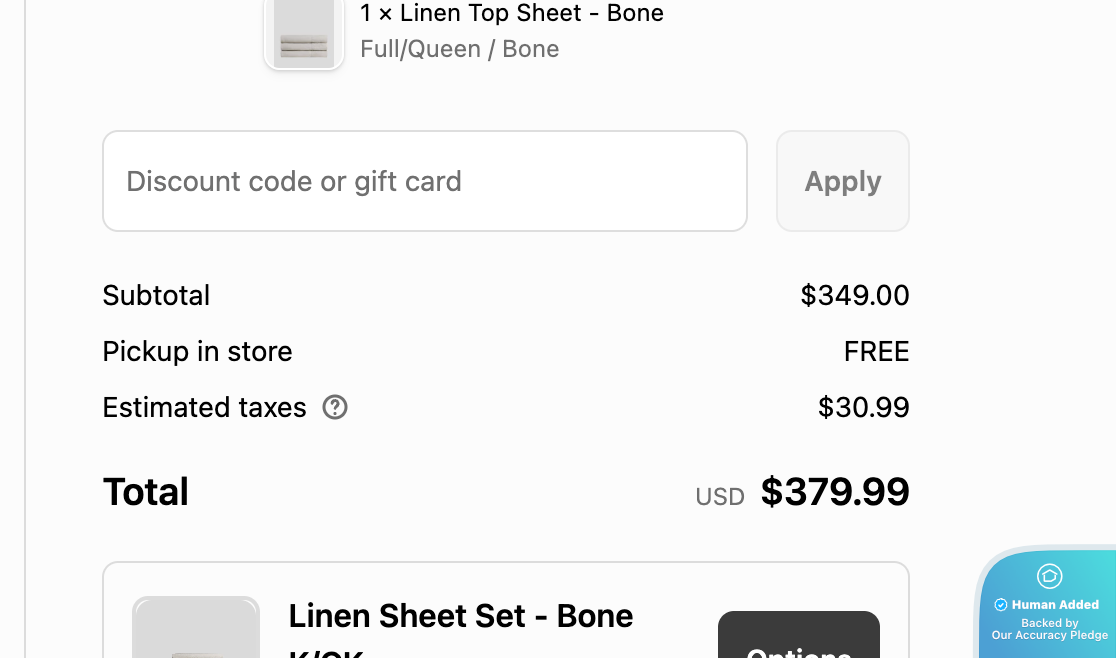The width and height of the screenshot is (1116, 658).
Task: Open Options for Linen Sheet Set
Action: (x=798, y=636)
